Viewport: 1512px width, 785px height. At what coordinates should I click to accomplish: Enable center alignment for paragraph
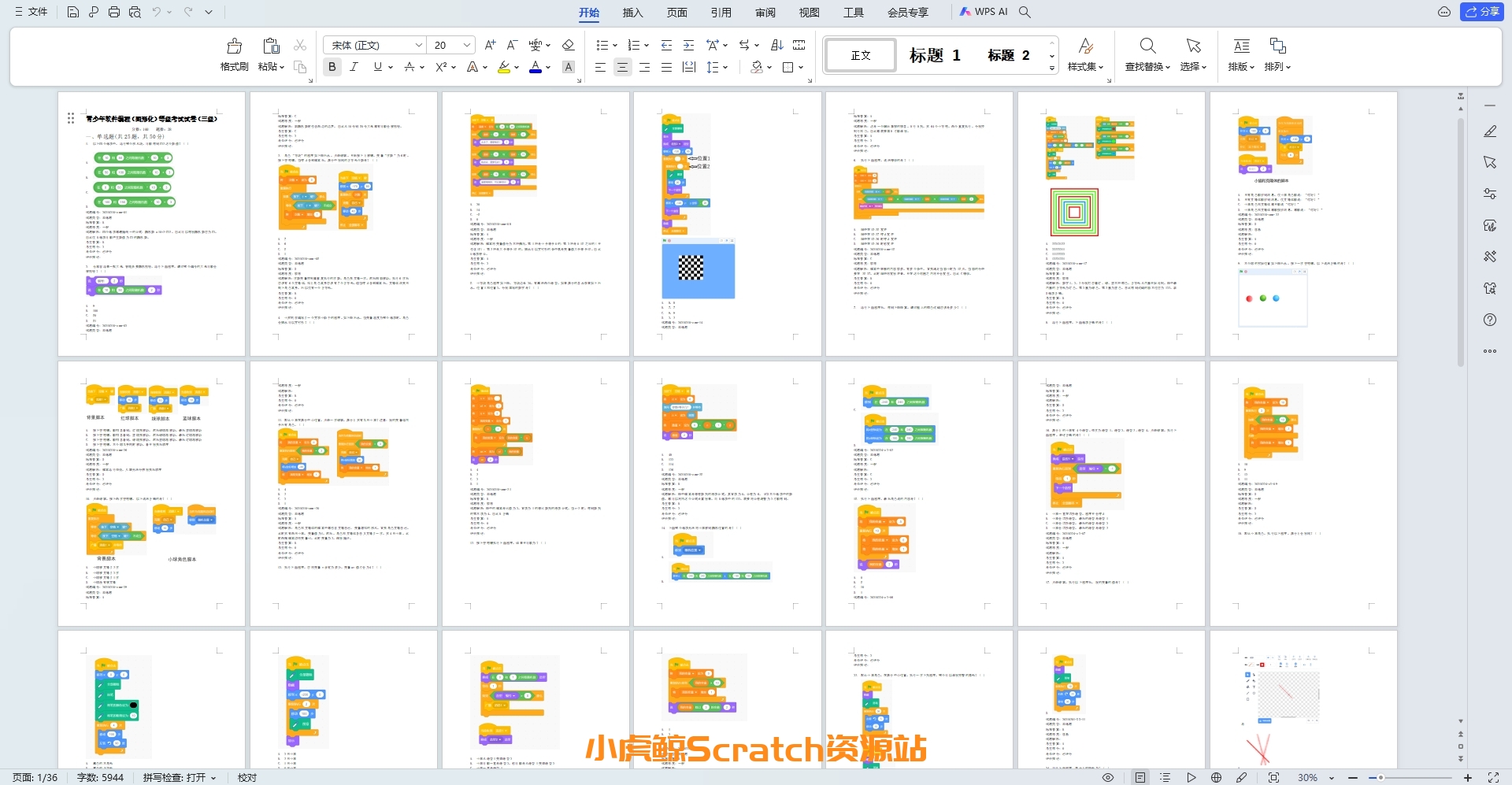click(622, 67)
